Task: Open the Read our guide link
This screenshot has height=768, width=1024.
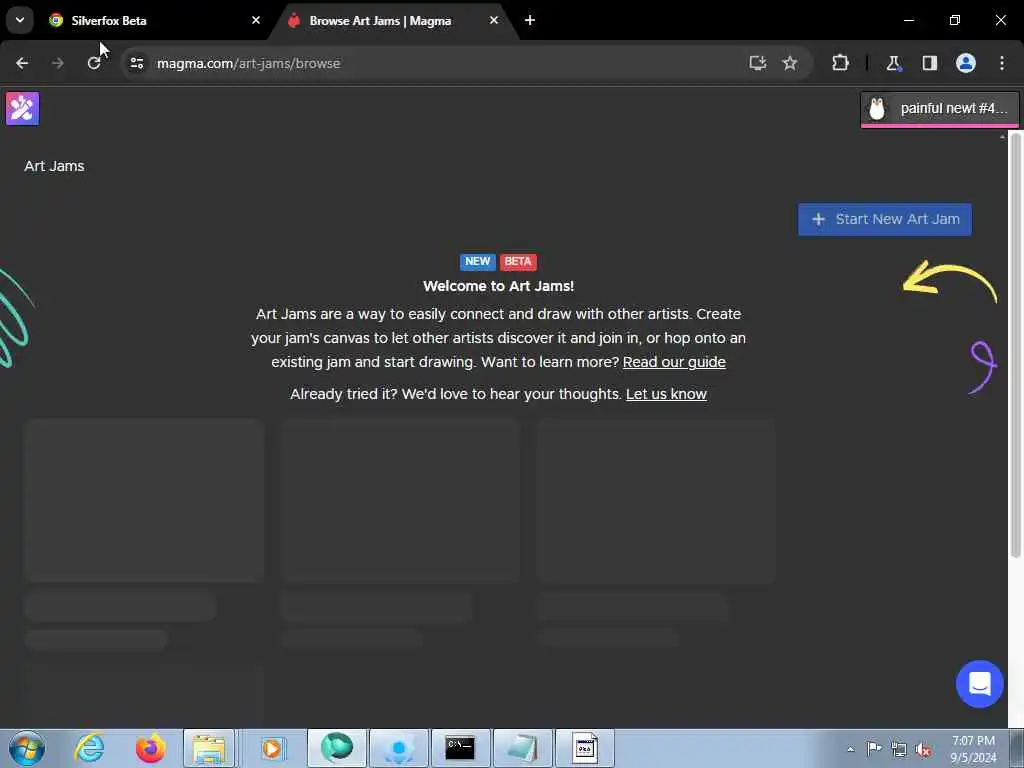Action: click(x=674, y=362)
